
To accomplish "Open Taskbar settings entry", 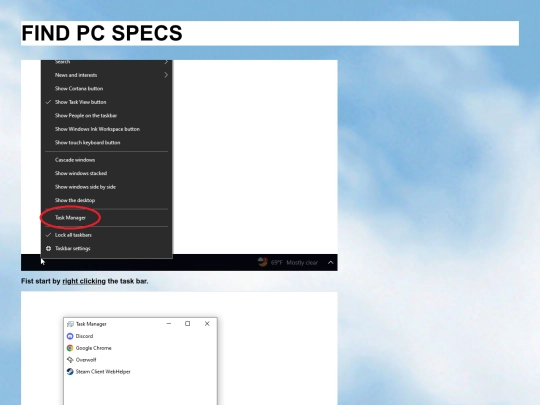I will click(107, 248).
